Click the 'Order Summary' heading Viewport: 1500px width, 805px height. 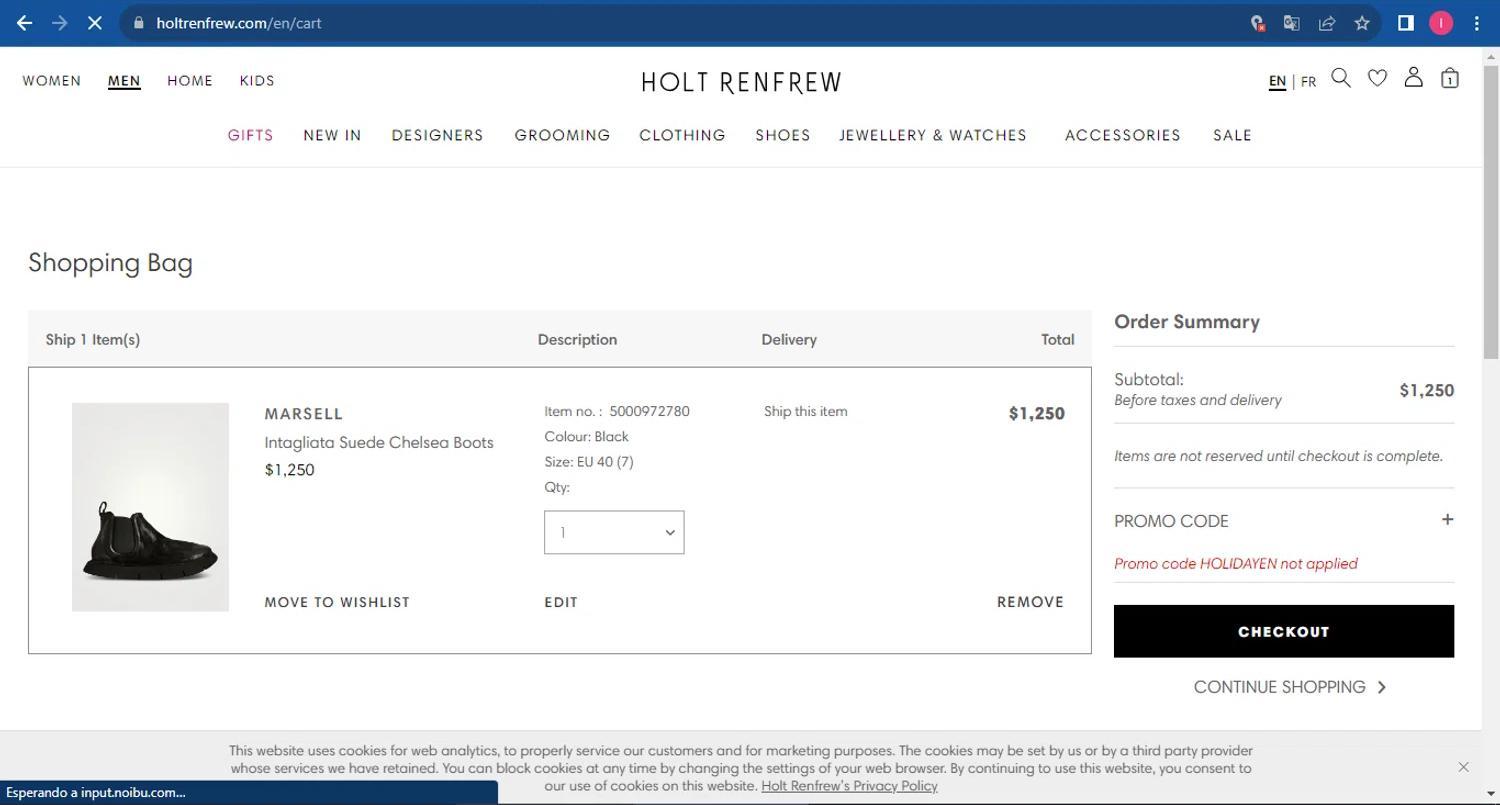pyautogui.click(x=1187, y=322)
